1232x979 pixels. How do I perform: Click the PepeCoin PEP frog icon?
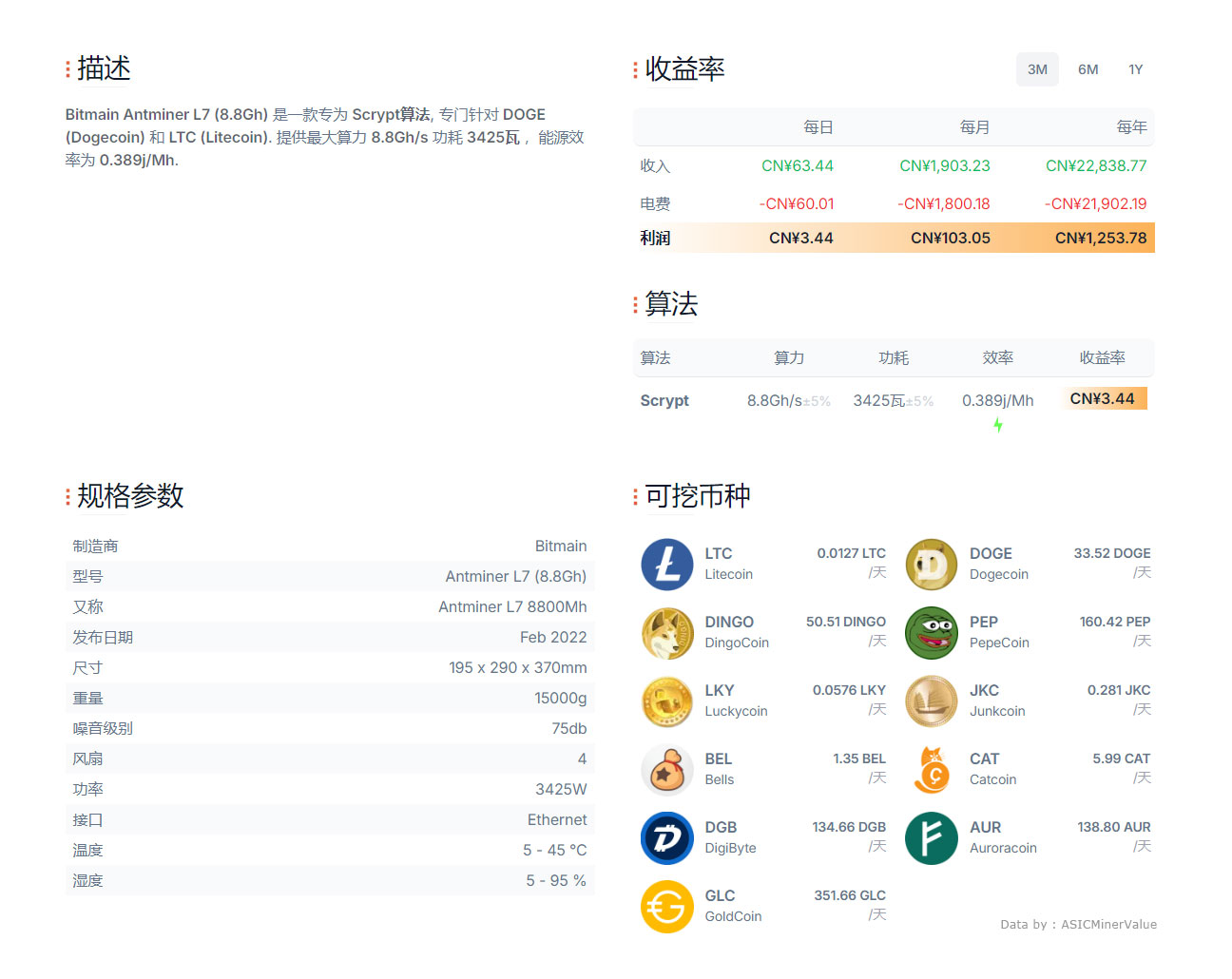(x=932, y=633)
